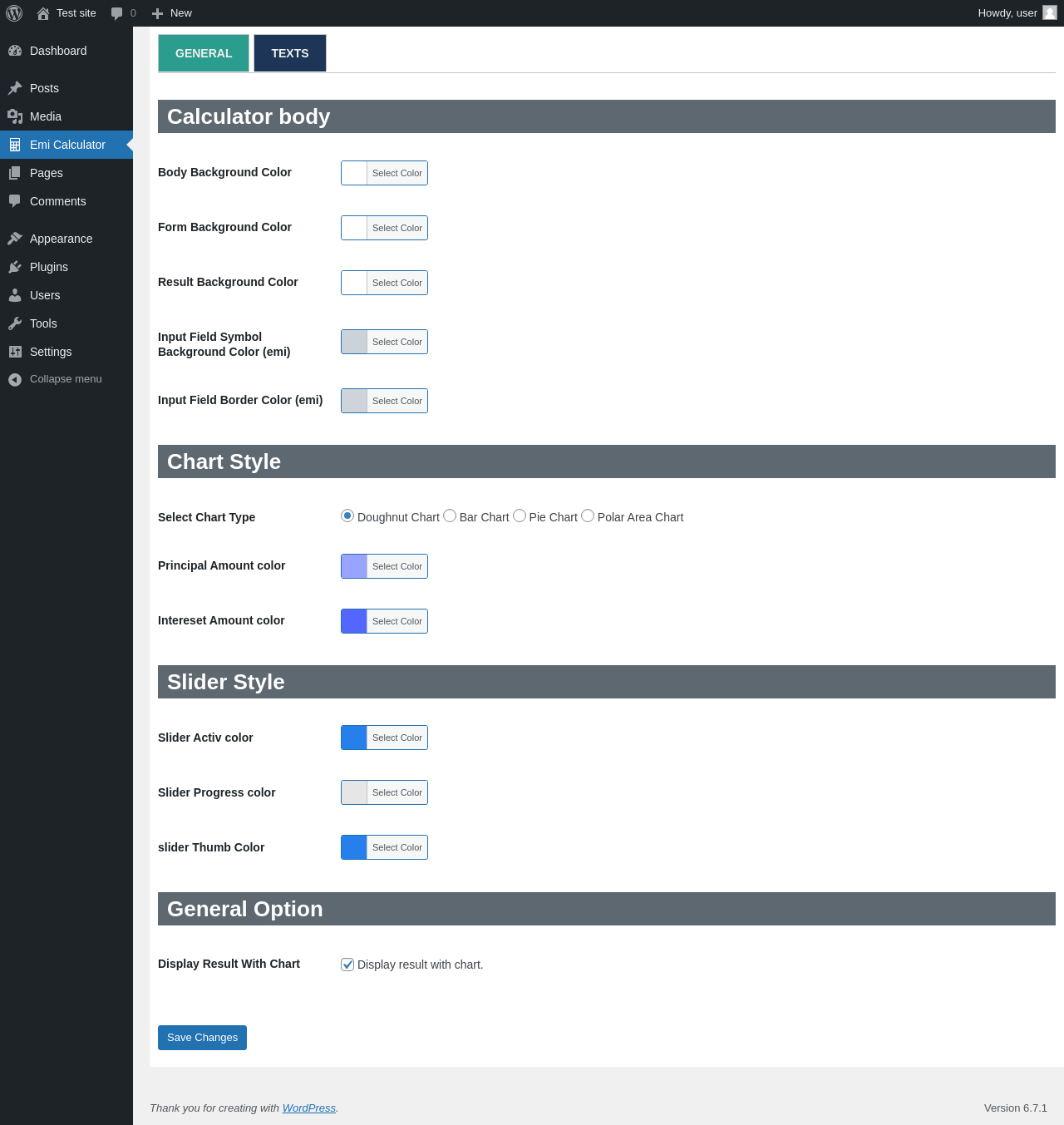Click the Dashboard gauge icon
Viewport: 1064px width, 1125px height.
(x=15, y=51)
